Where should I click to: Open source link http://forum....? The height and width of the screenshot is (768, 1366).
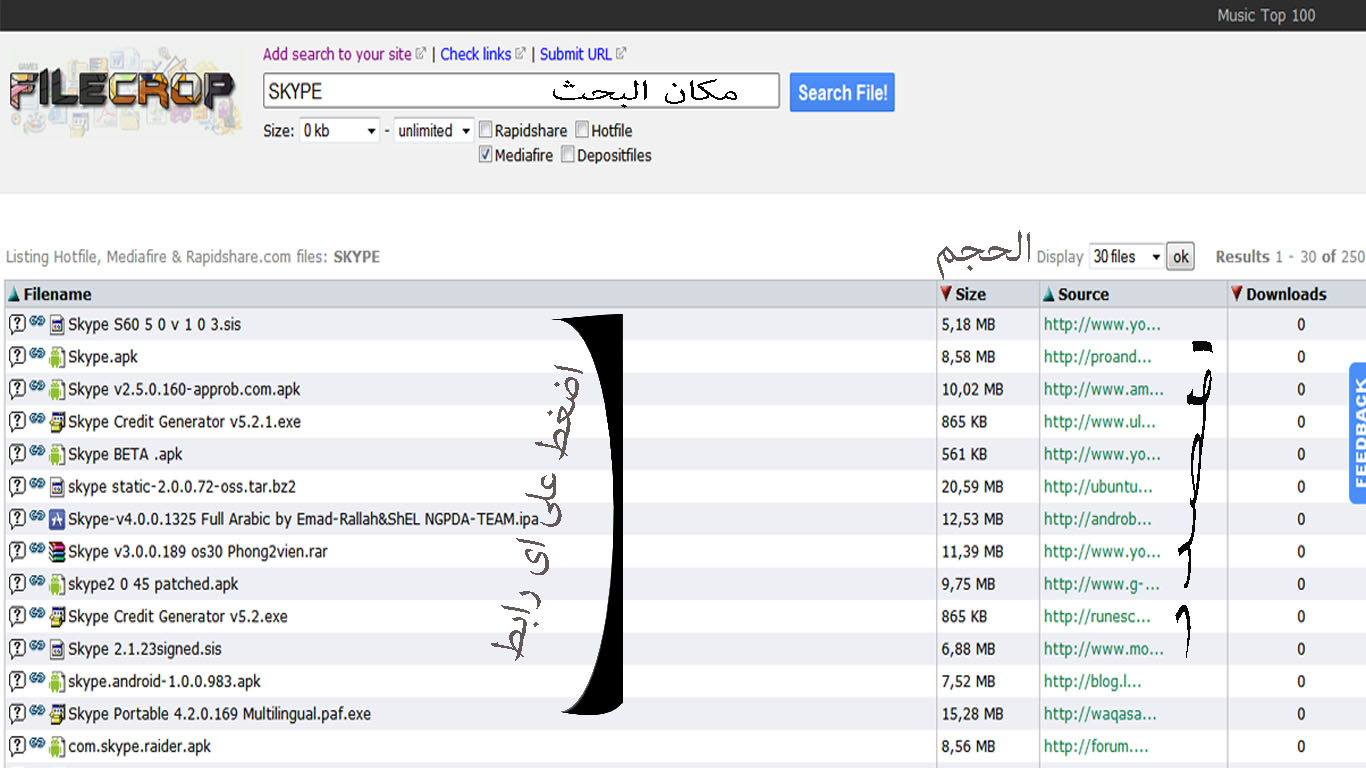click(1096, 746)
